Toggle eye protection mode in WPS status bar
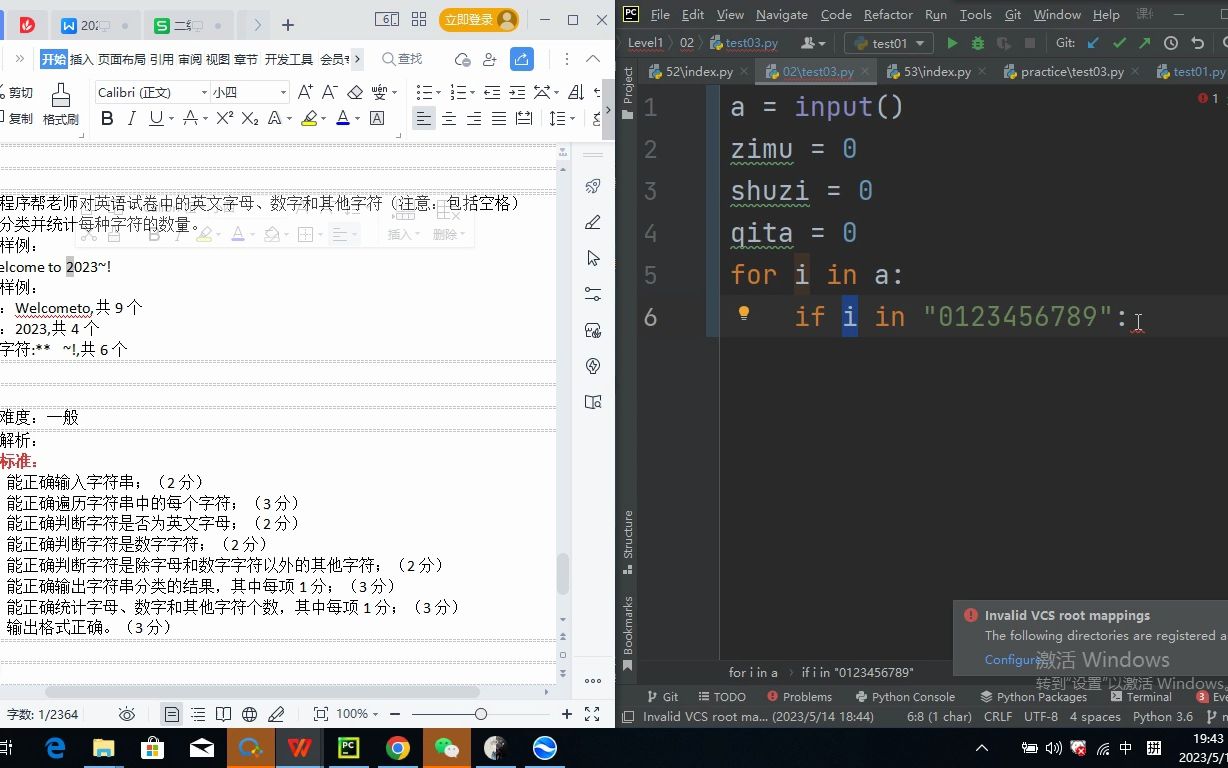The width and height of the screenshot is (1228, 768). [127, 714]
